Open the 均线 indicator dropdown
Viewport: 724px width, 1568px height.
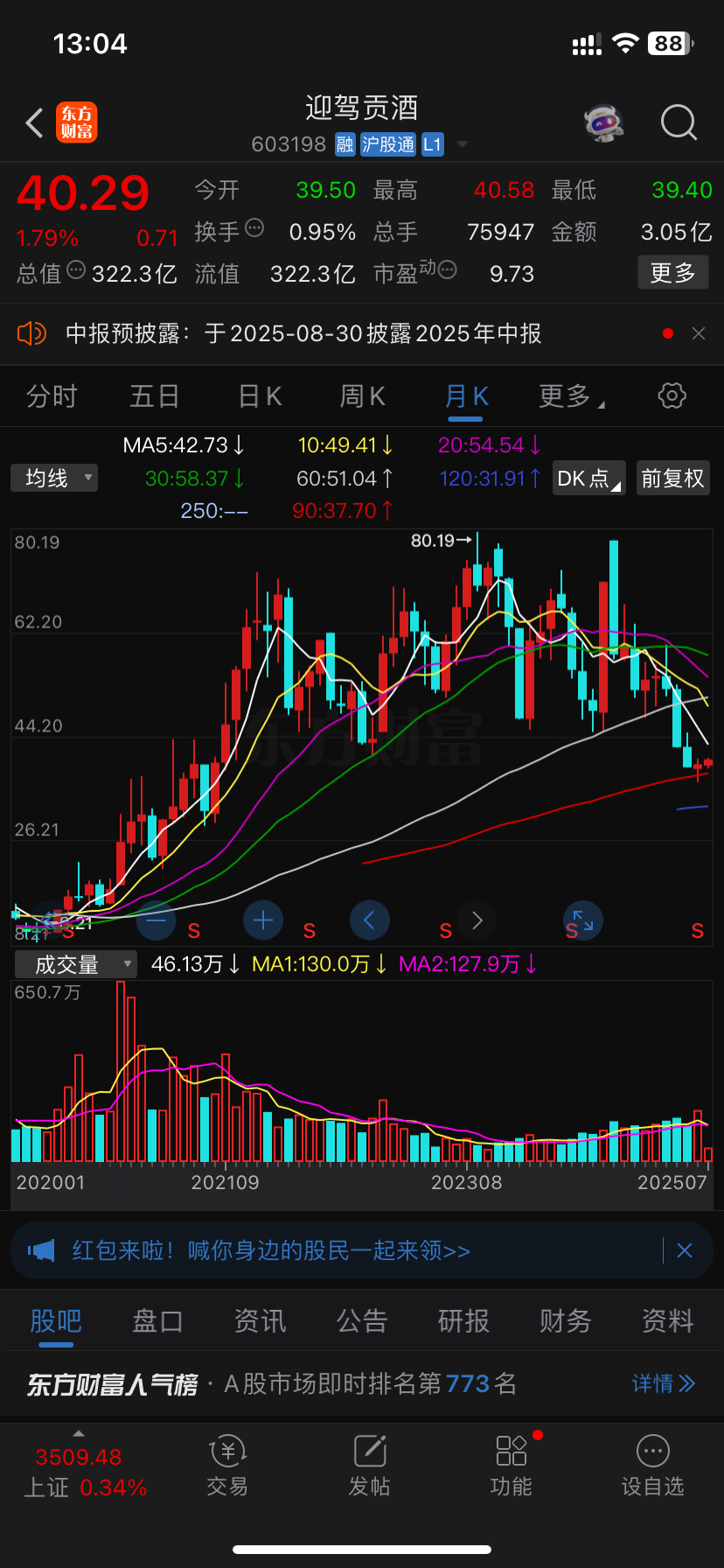pyautogui.click(x=54, y=478)
